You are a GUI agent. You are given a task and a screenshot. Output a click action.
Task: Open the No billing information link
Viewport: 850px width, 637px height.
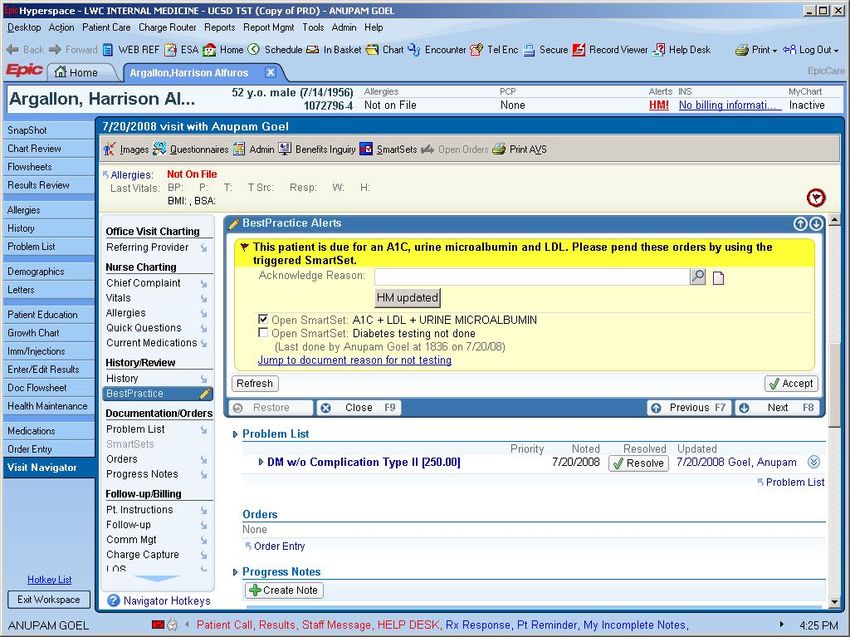pyautogui.click(x=730, y=105)
